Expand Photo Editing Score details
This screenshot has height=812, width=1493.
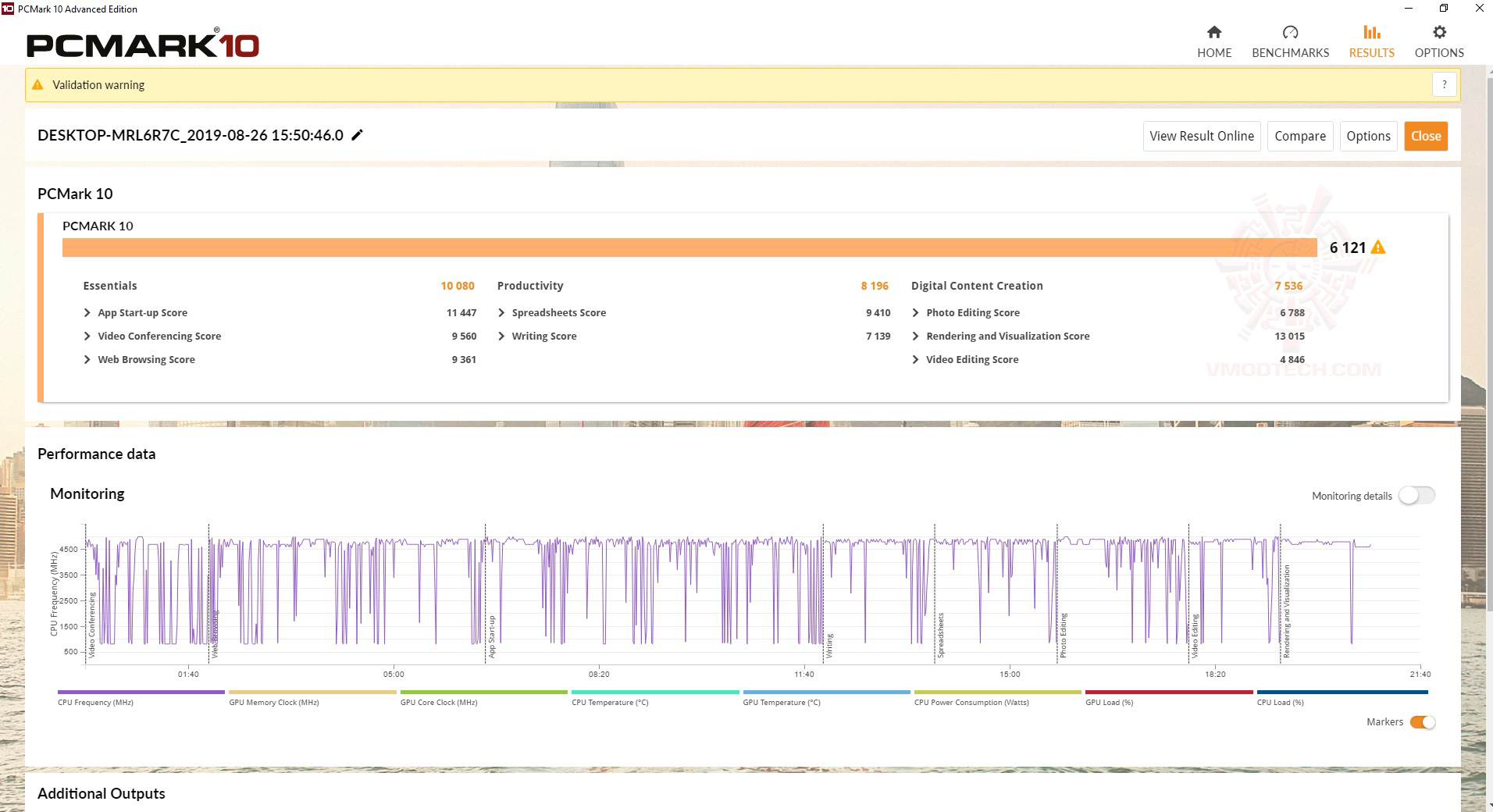pyautogui.click(x=915, y=312)
